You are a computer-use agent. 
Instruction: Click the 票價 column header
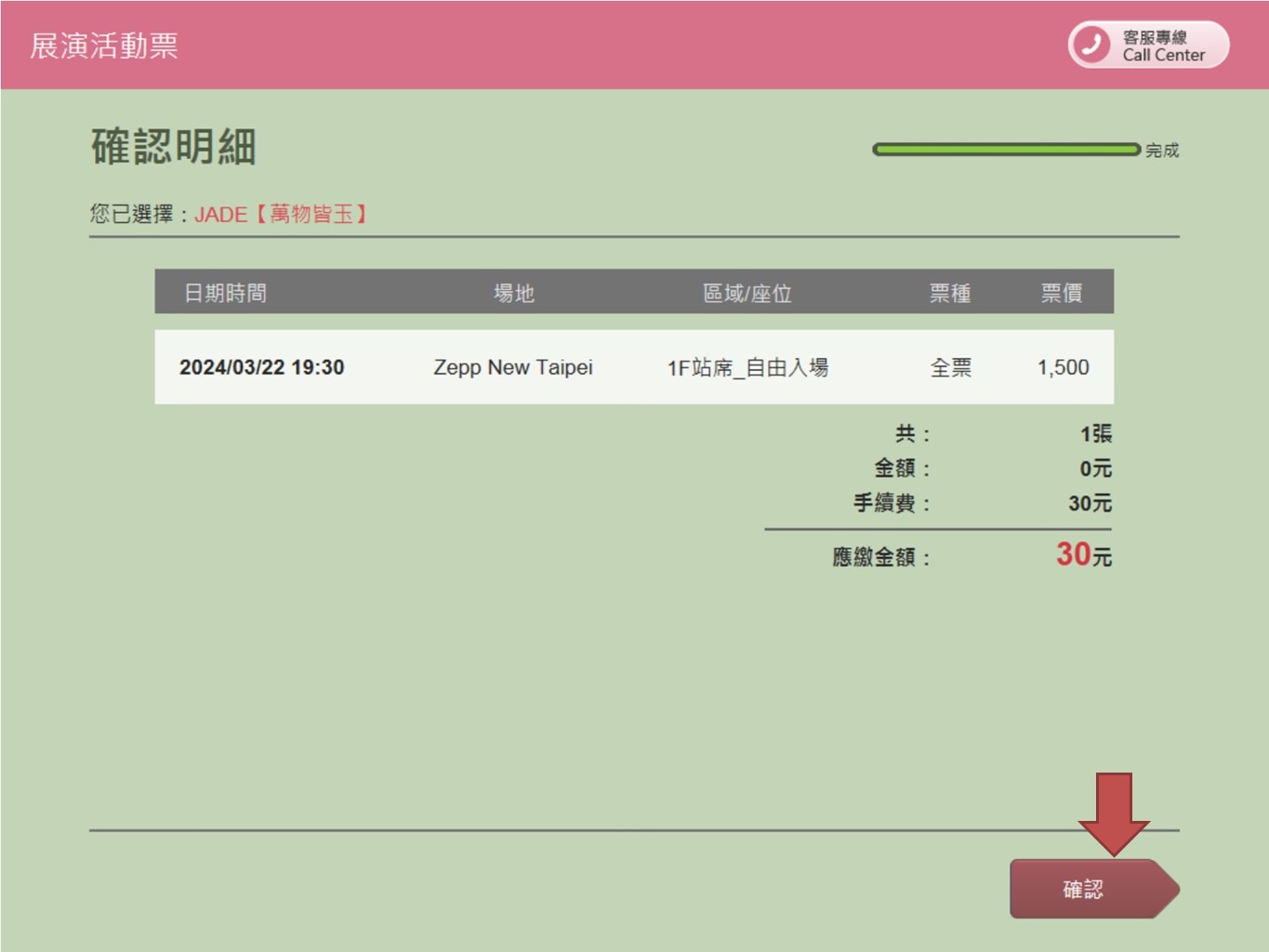click(1061, 293)
